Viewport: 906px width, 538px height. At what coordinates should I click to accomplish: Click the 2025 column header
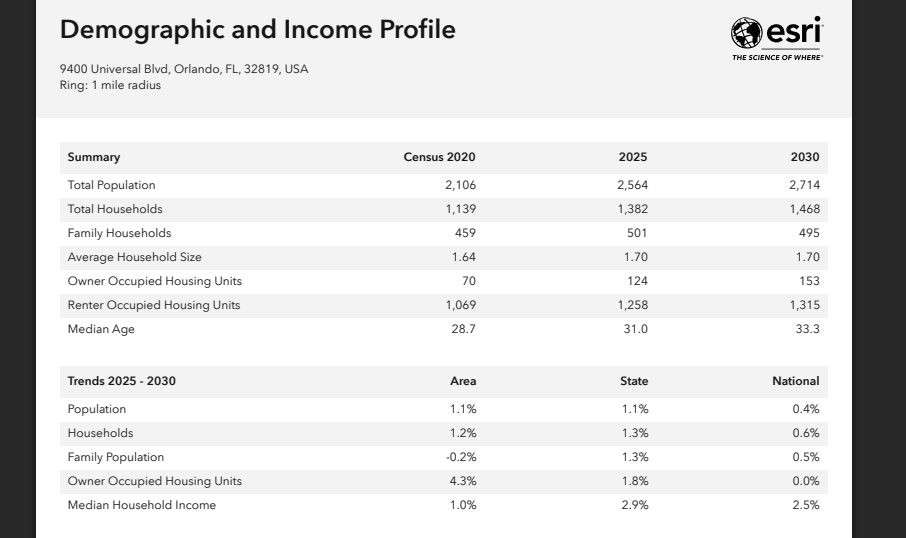[633, 157]
